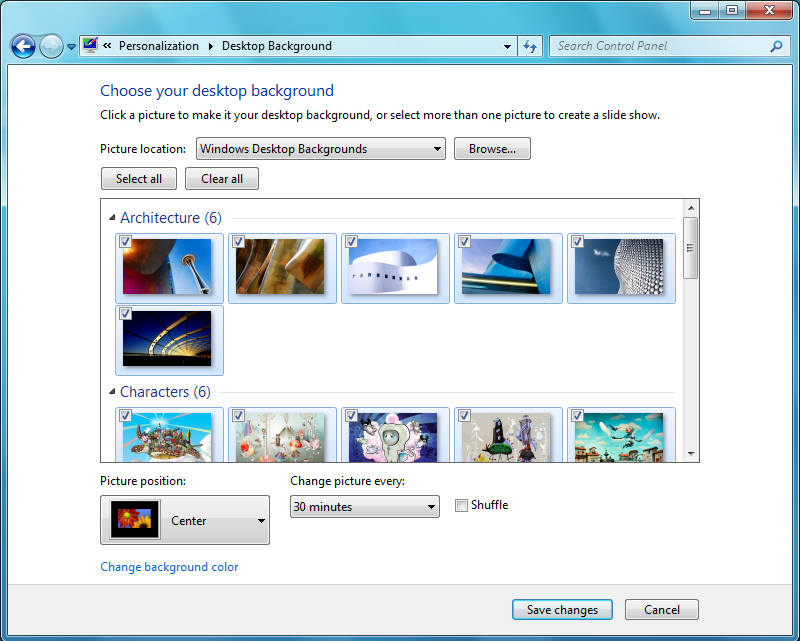800x641 pixels.
Task: Click the picture position preview image
Action: point(135,521)
